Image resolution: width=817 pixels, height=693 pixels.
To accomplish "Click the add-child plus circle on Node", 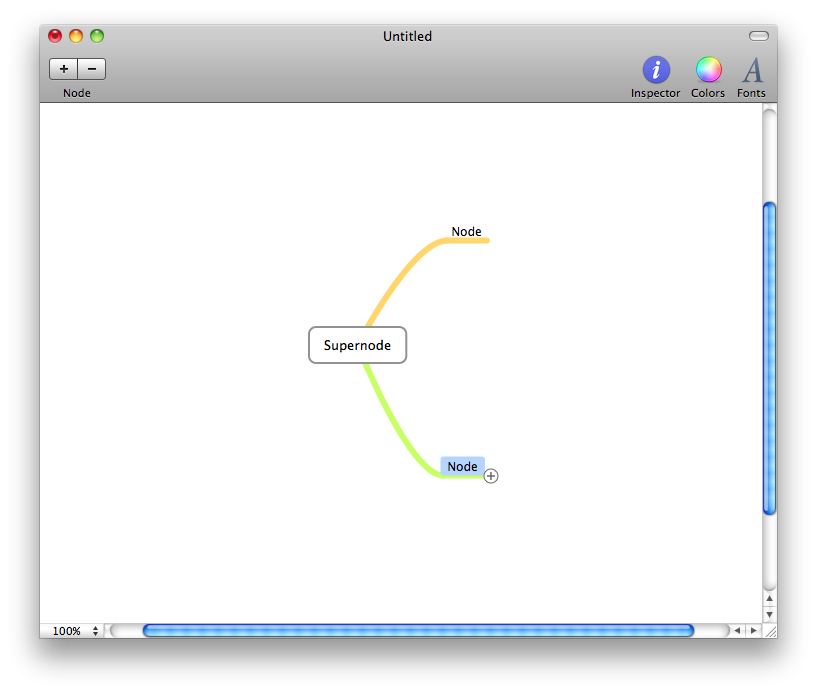I will click(491, 476).
